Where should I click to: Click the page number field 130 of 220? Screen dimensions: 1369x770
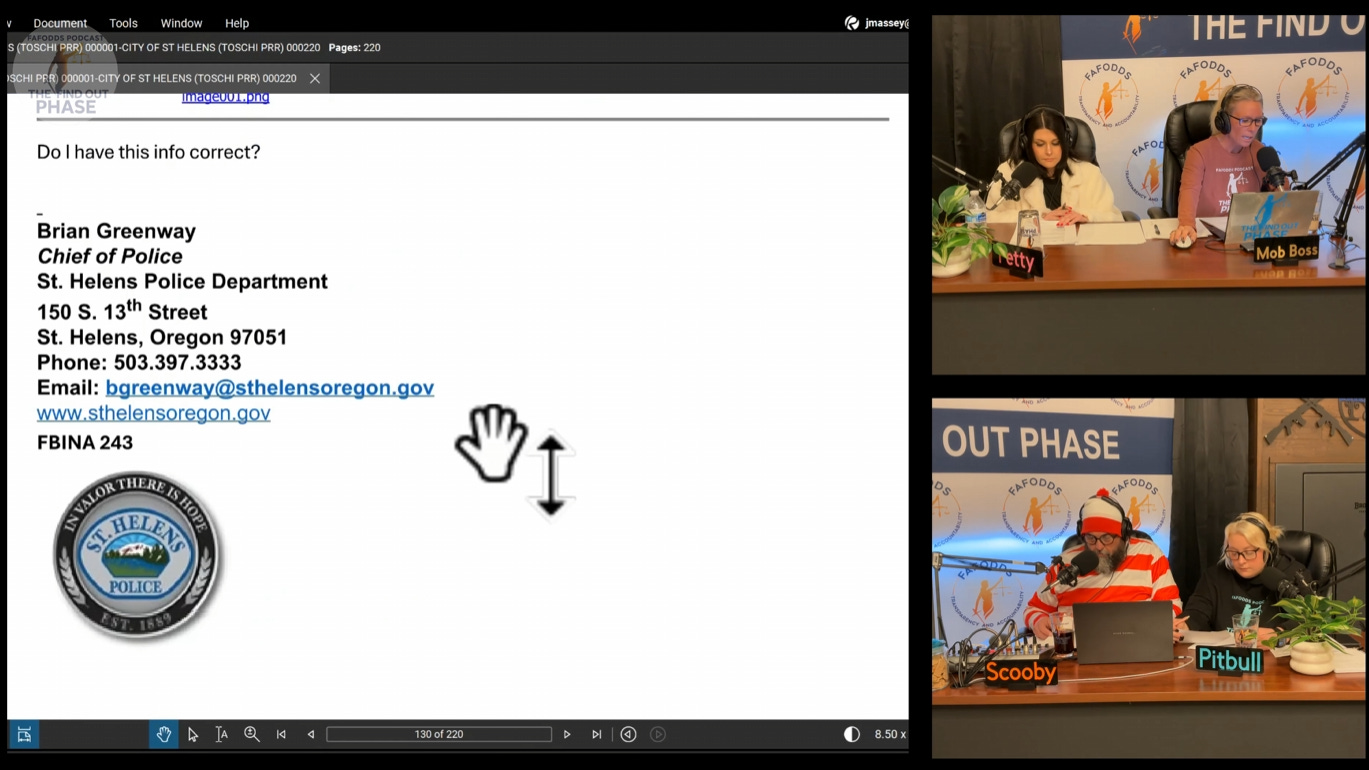click(x=439, y=734)
